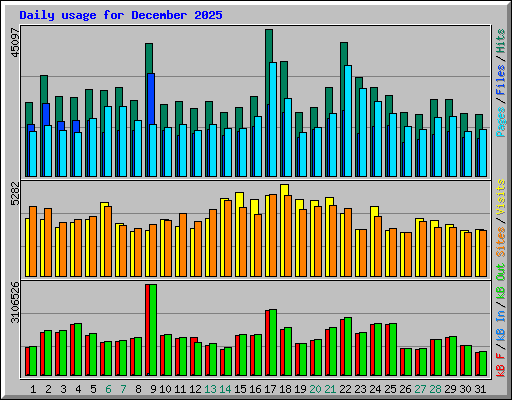Screen dimensions: 512x400
Task: Click the 'Pages/Files/Hits' legend text
Action: pyautogui.click(x=501, y=83)
